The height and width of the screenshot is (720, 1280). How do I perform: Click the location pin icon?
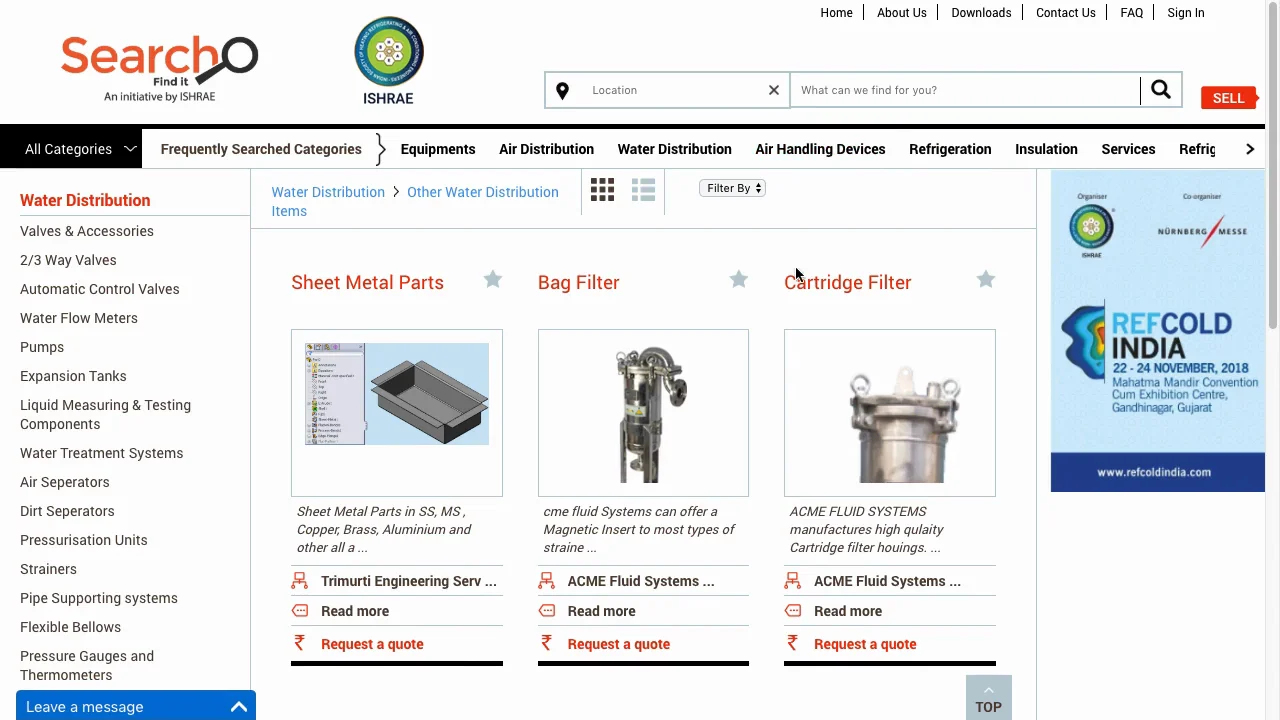tap(563, 90)
